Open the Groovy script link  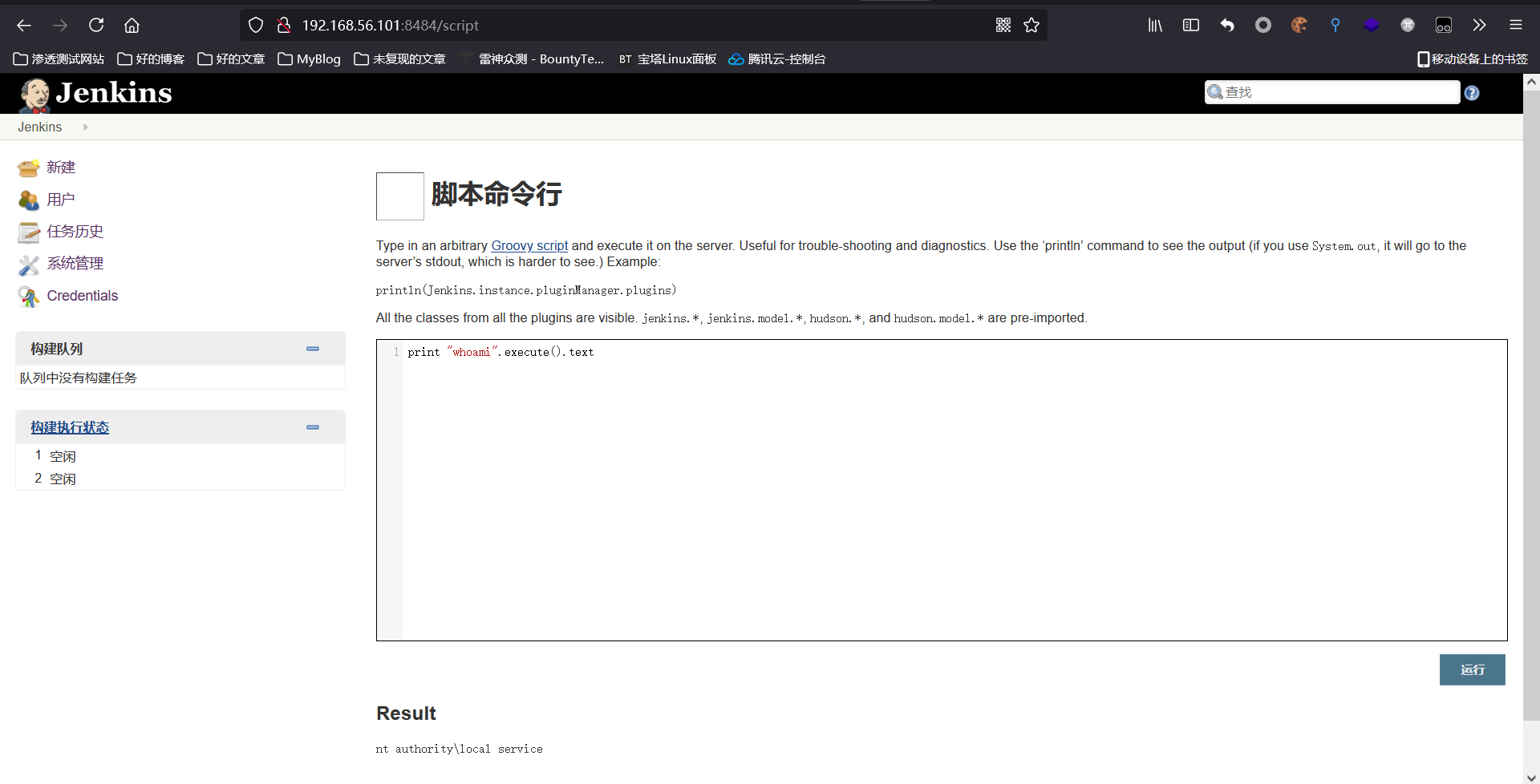529,246
